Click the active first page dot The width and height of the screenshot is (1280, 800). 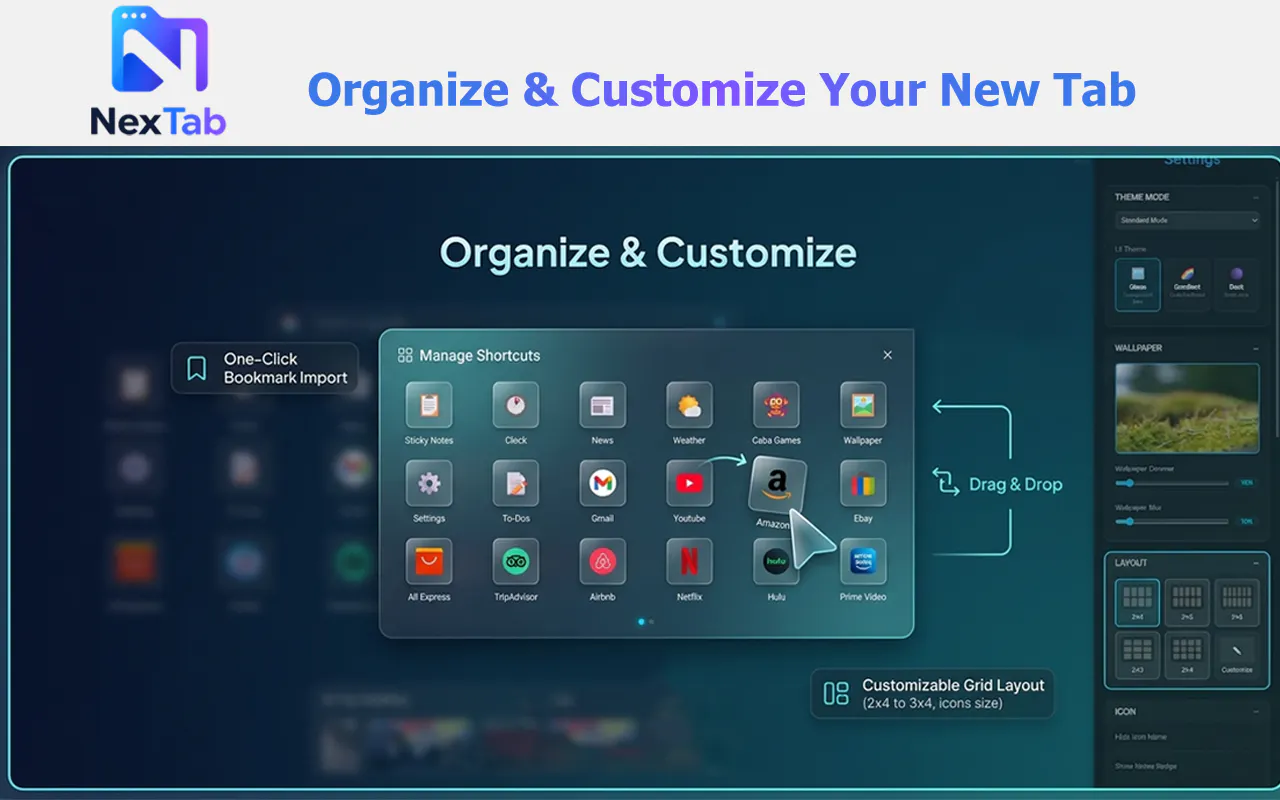coord(641,622)
